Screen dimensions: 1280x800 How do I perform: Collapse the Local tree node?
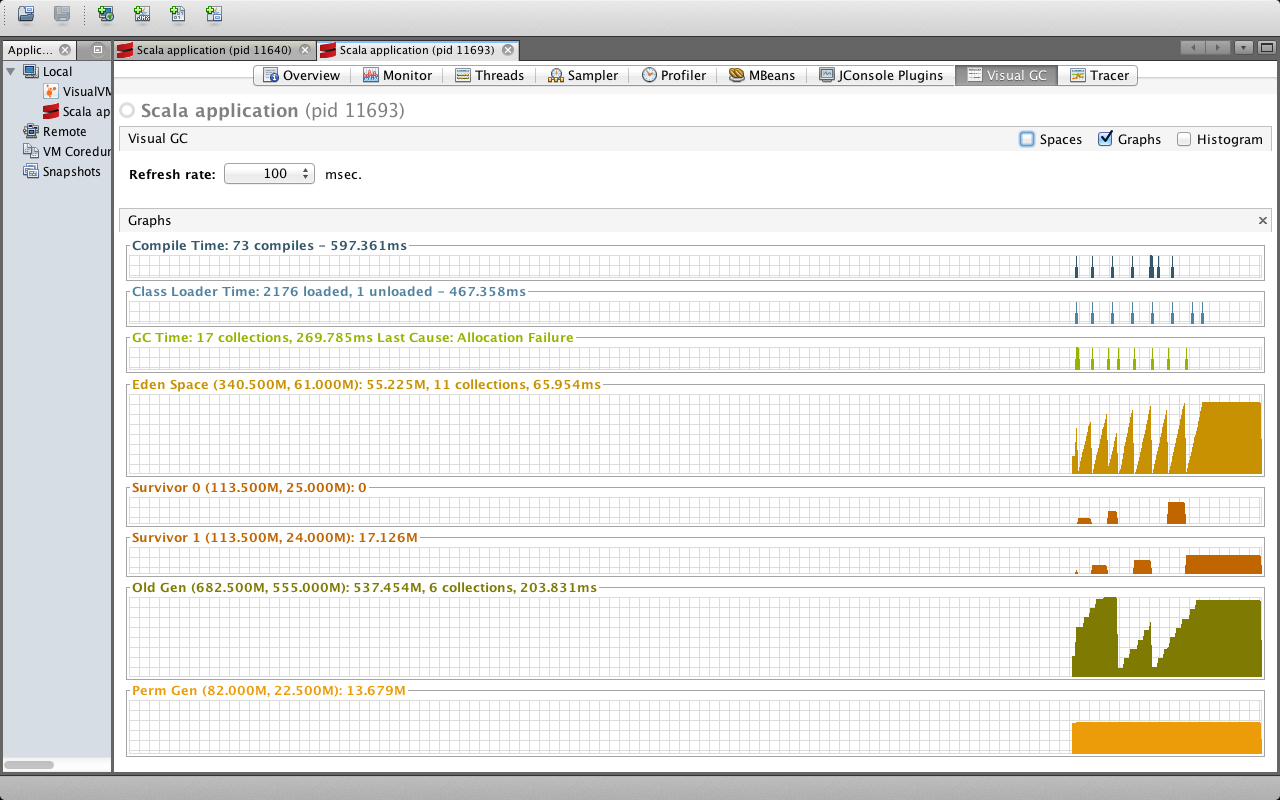(11, 71)
